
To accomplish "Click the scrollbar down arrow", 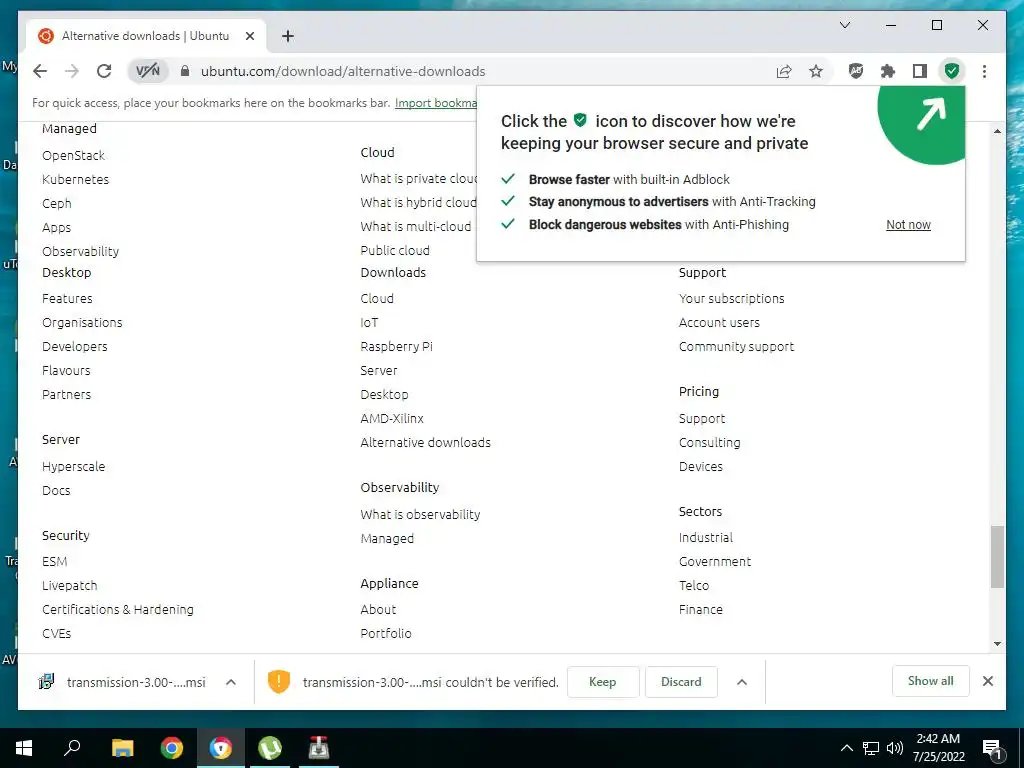I will (997, 644).
